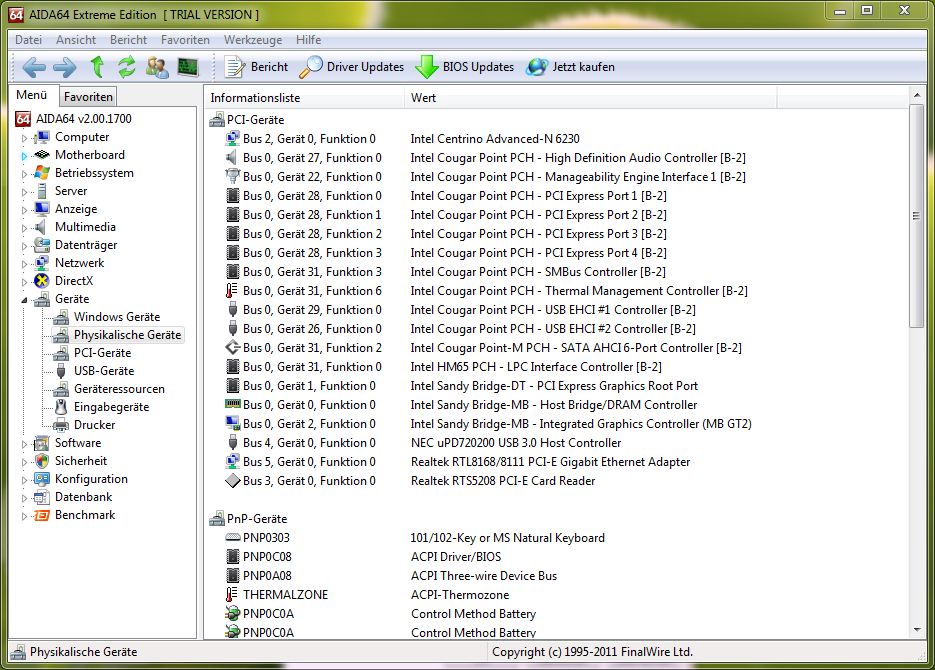The height and width of the screenshot is (670, 935).
Task: Click the Netzwerk icon in tree
Action: coord(42,263)
